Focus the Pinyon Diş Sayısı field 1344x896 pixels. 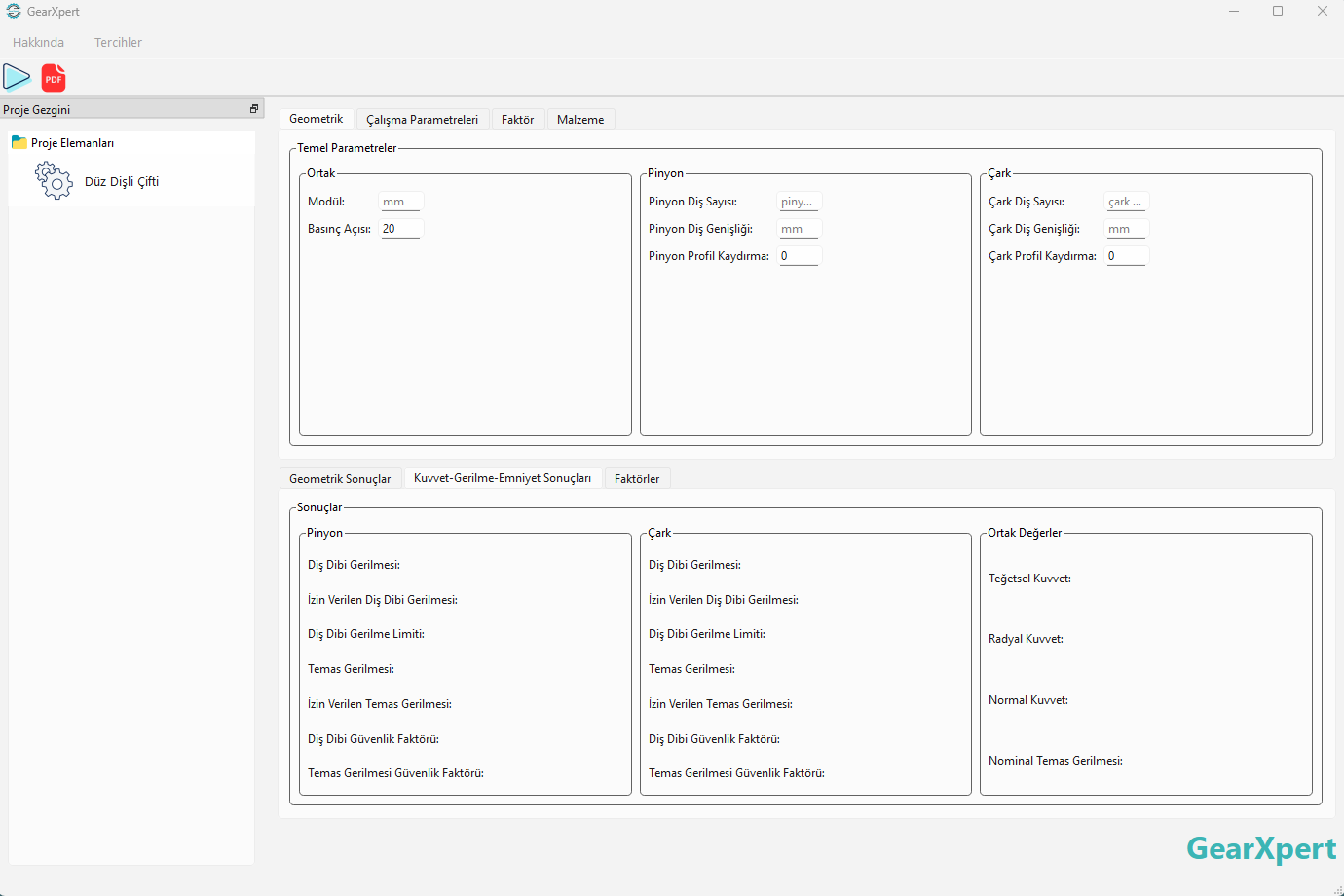[799, 202]
